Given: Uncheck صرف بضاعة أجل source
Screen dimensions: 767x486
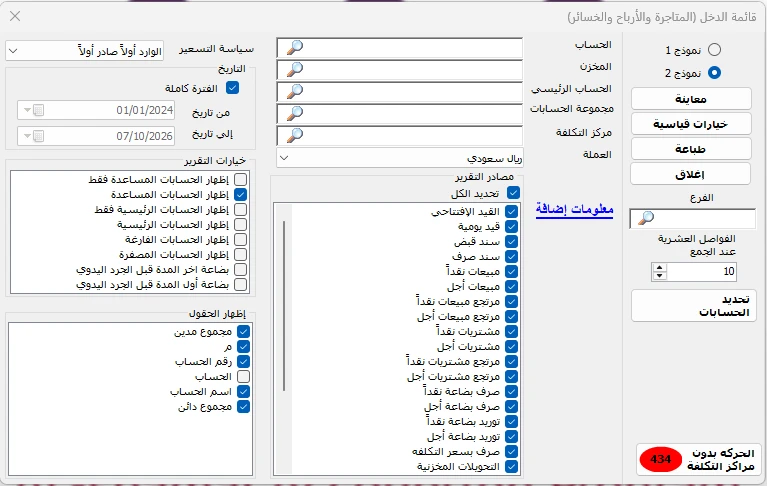Looking at the screenshot, I should (x=512, y=406).
